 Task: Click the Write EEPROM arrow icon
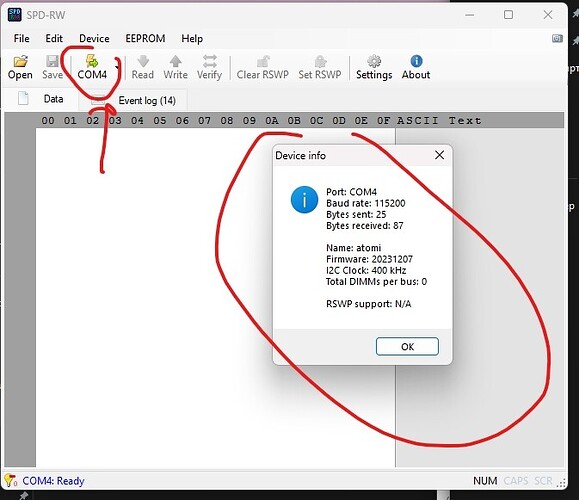pos(175,61)
